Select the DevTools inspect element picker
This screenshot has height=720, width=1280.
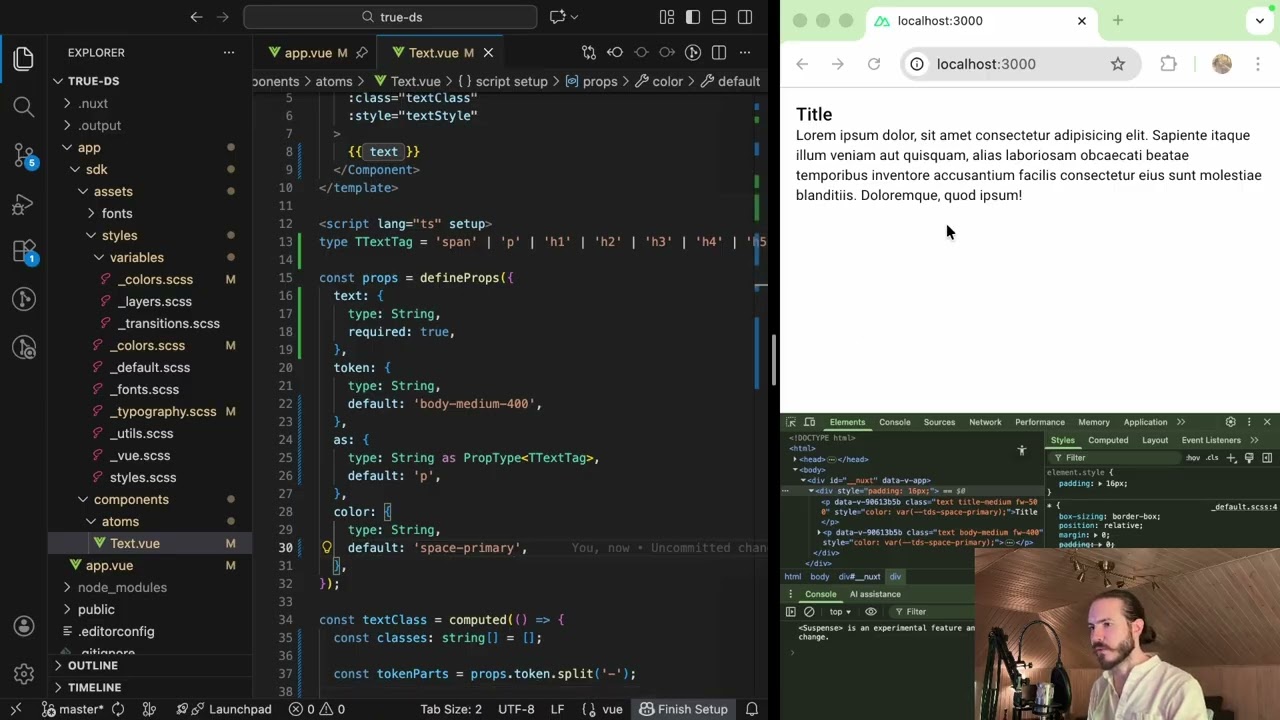[791, 422]
